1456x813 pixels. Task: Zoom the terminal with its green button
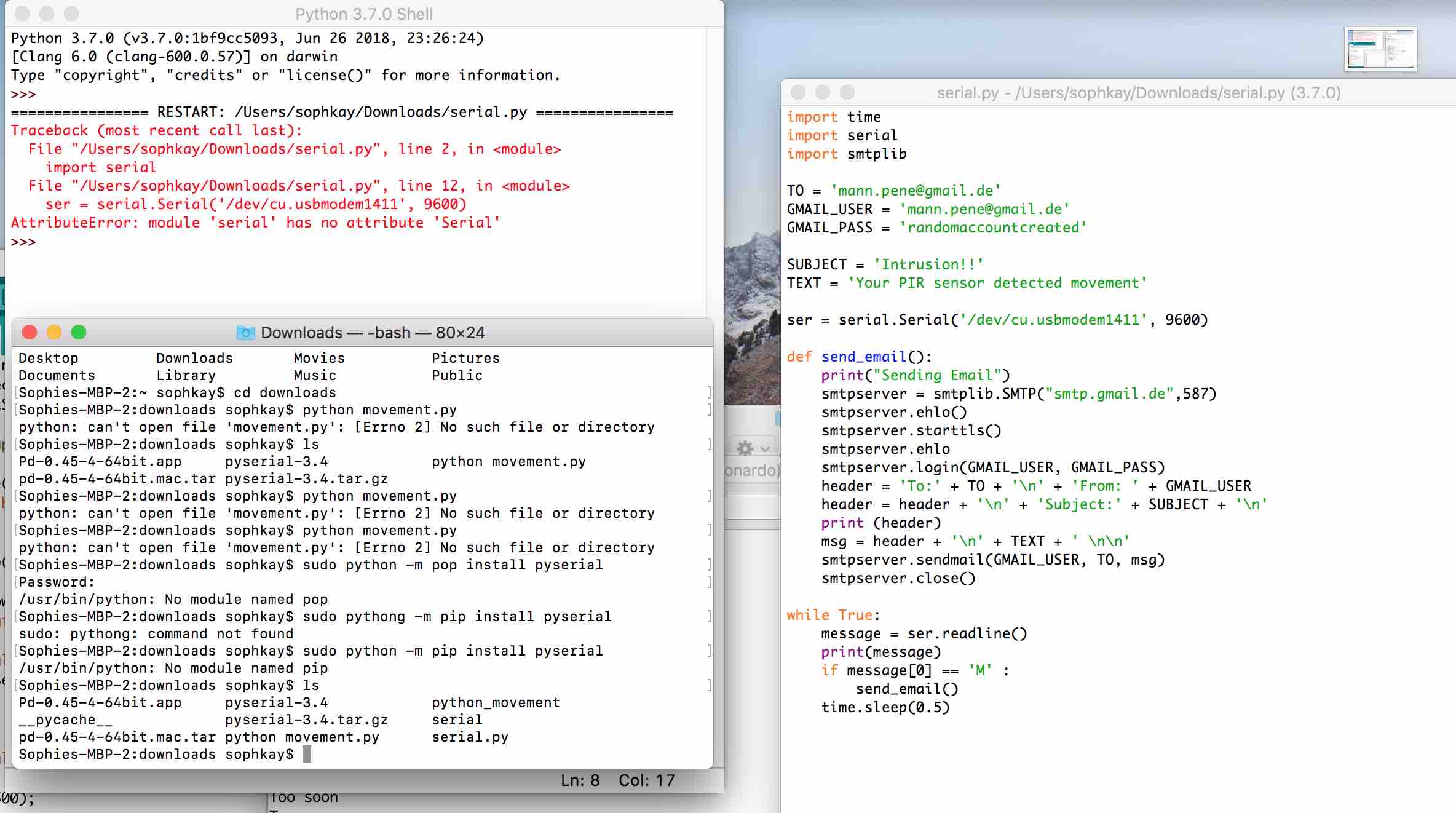(79, 333)
